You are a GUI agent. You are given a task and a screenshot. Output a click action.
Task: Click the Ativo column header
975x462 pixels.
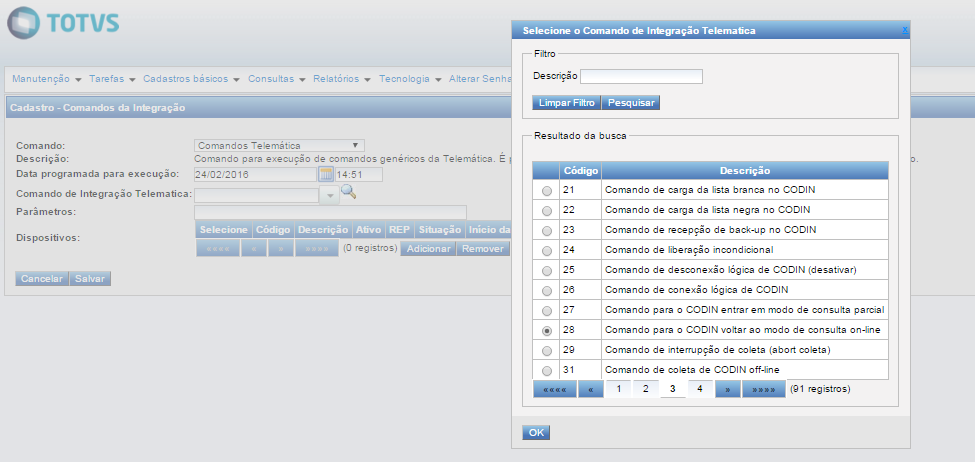click(x=369, y=229)
